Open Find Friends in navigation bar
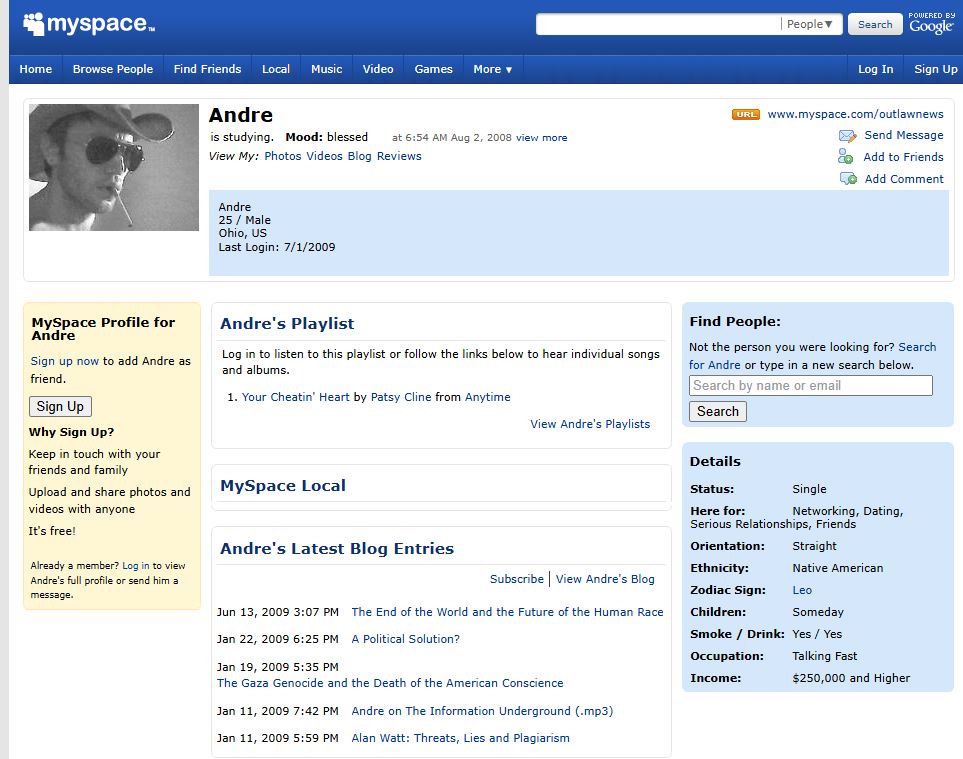Viewport: 963px width, 759px height. pyautogui.click(x=208, y=69)
